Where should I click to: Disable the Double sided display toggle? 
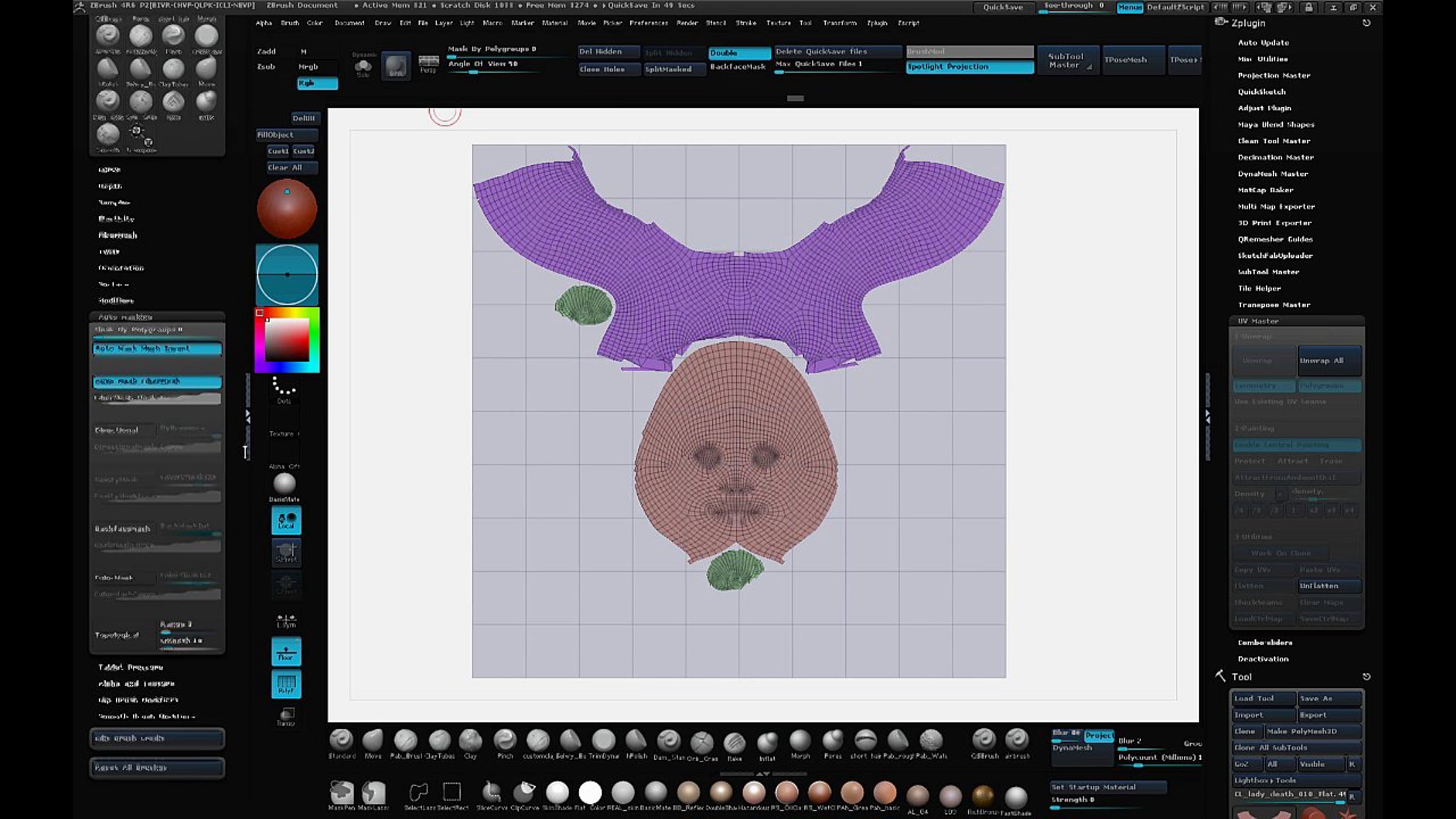pos(738,53)
